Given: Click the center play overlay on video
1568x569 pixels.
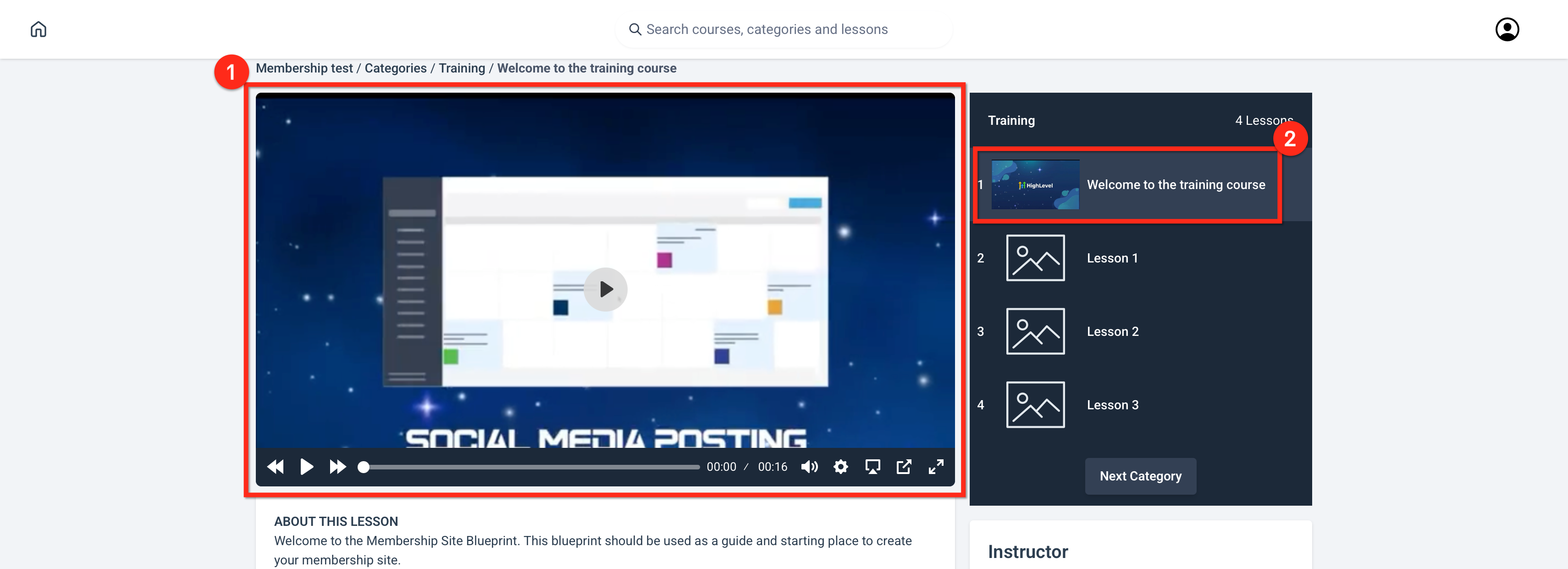Looking at the screenshot, I should [605, 290].
